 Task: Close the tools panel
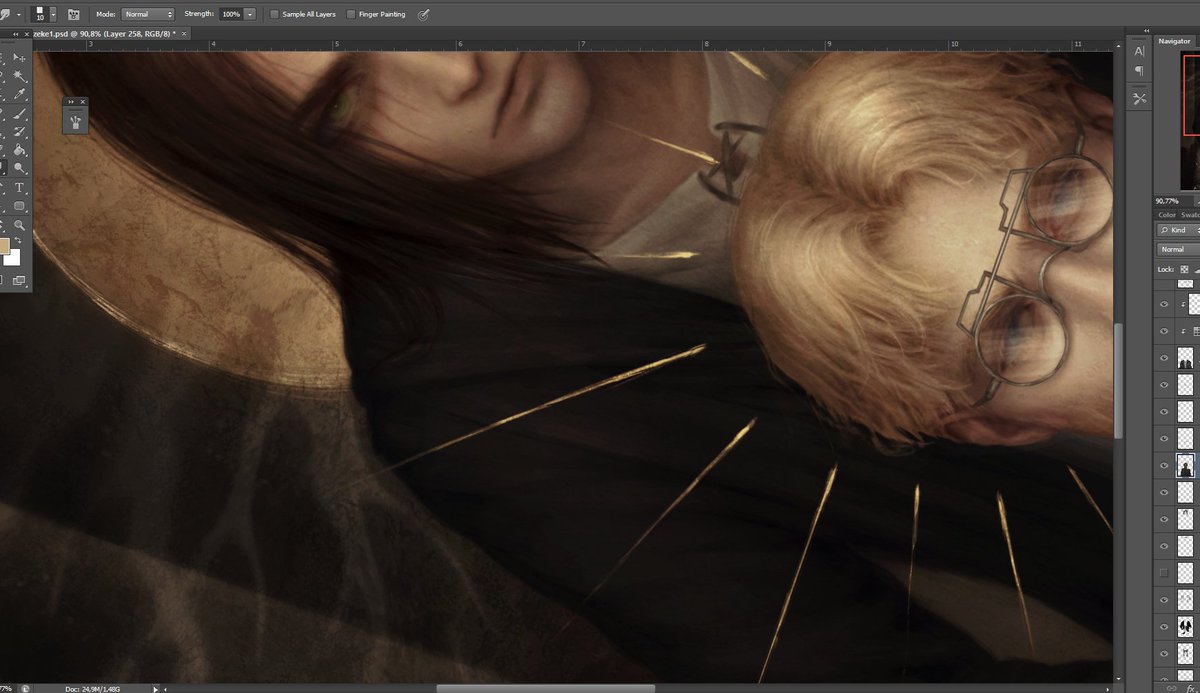click(27, 34)
